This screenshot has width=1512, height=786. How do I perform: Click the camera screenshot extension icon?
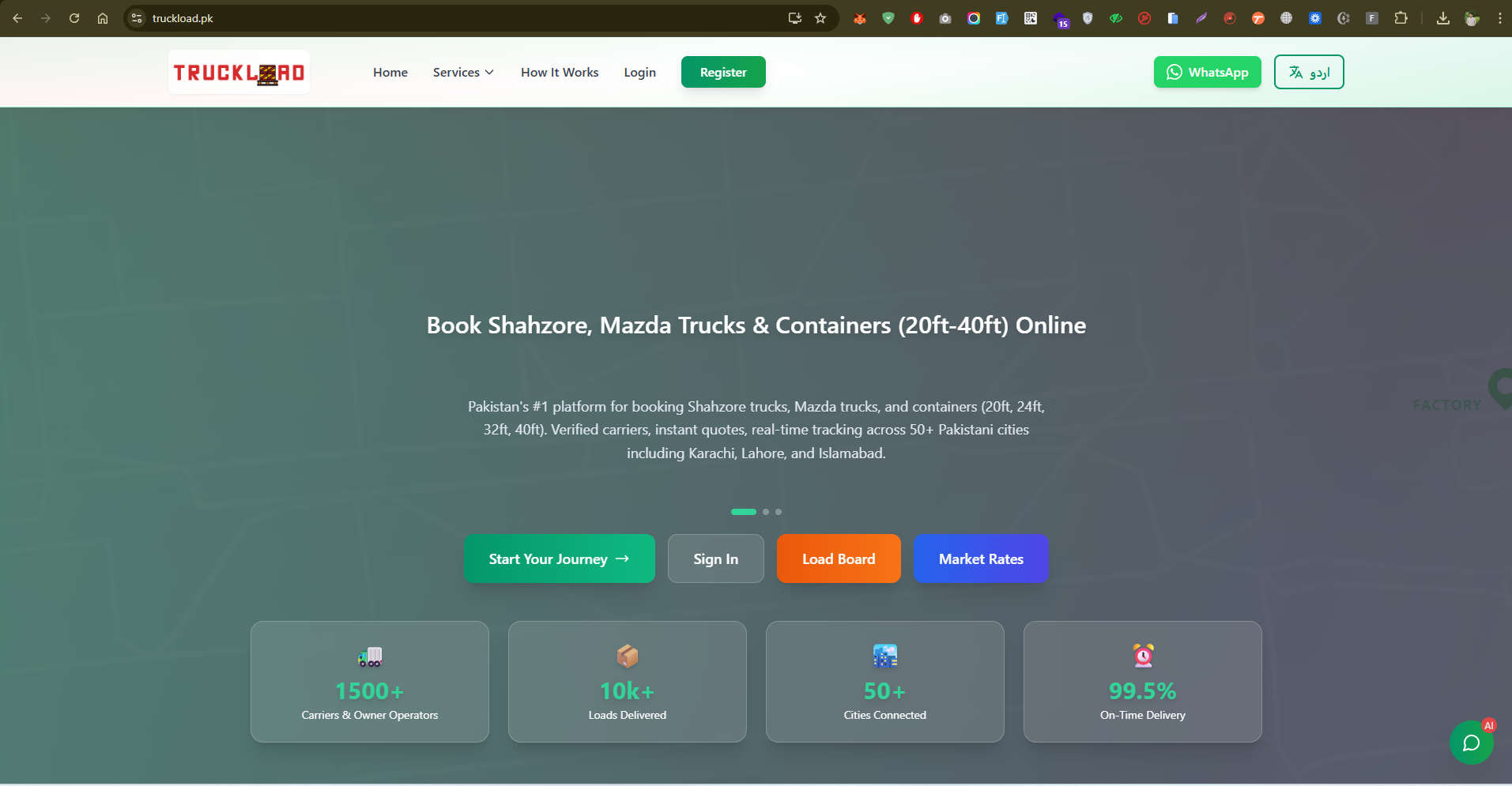point(945,18)
